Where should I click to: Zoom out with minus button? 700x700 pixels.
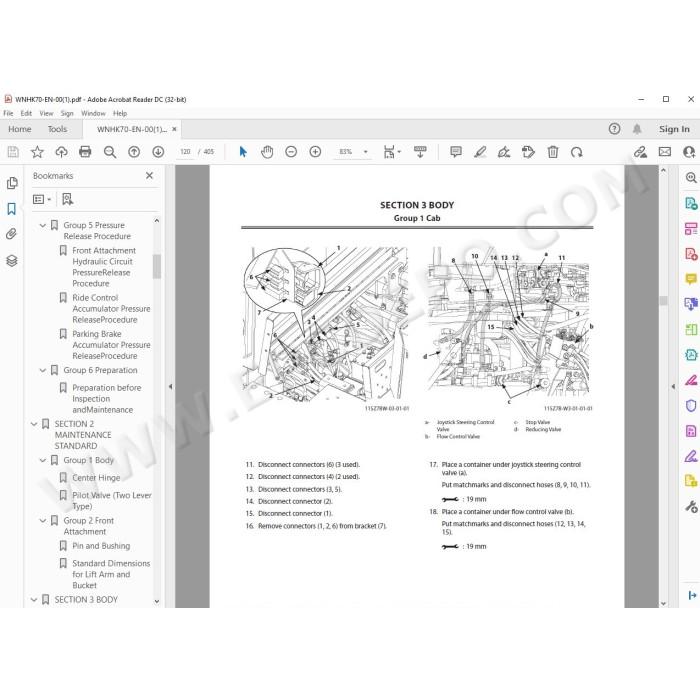tap(291, 152)
